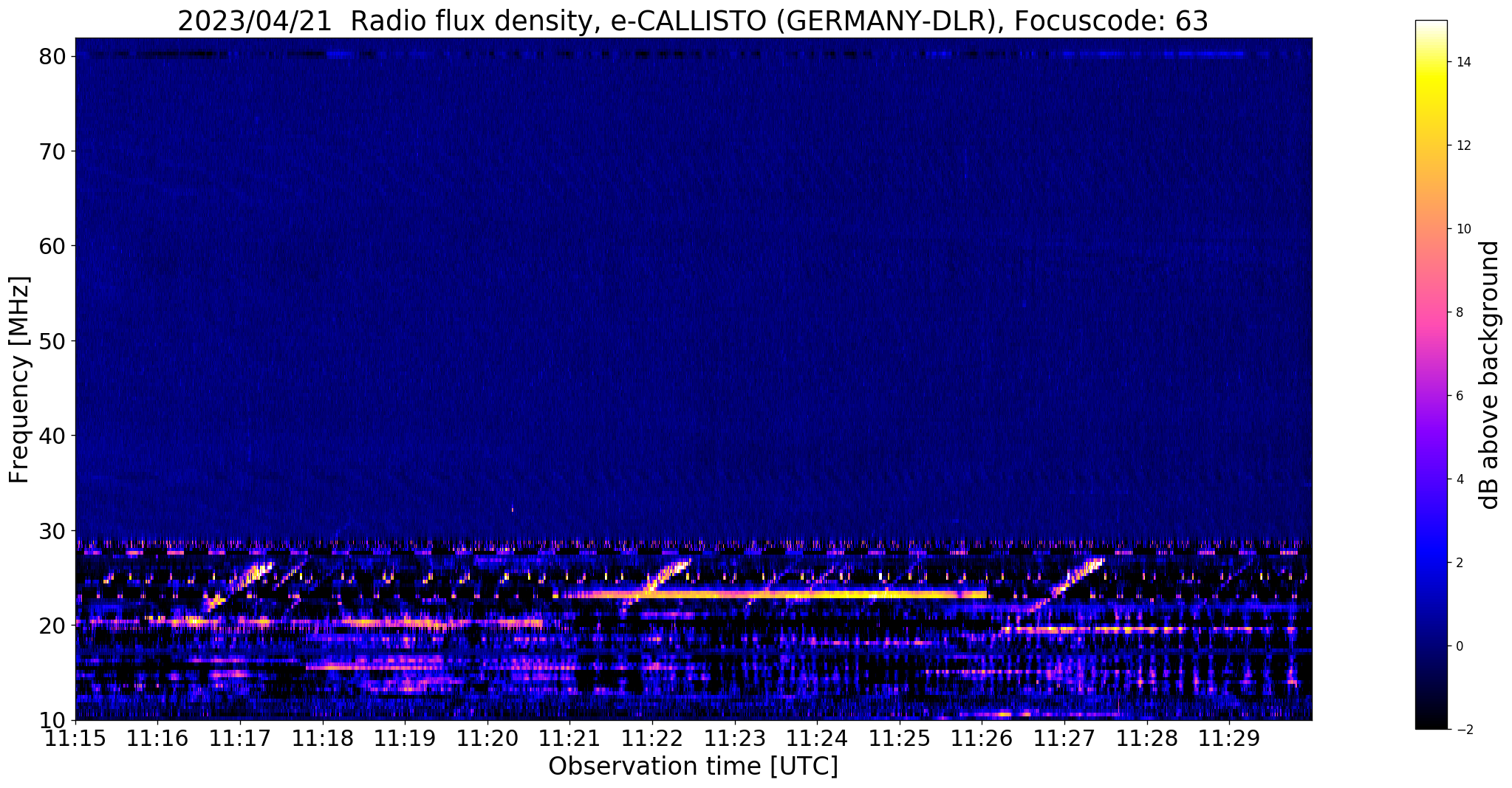1512x788 pixels.
Task: Click the 10 MHz frequency tick label
Action: (x=53, y=720)
